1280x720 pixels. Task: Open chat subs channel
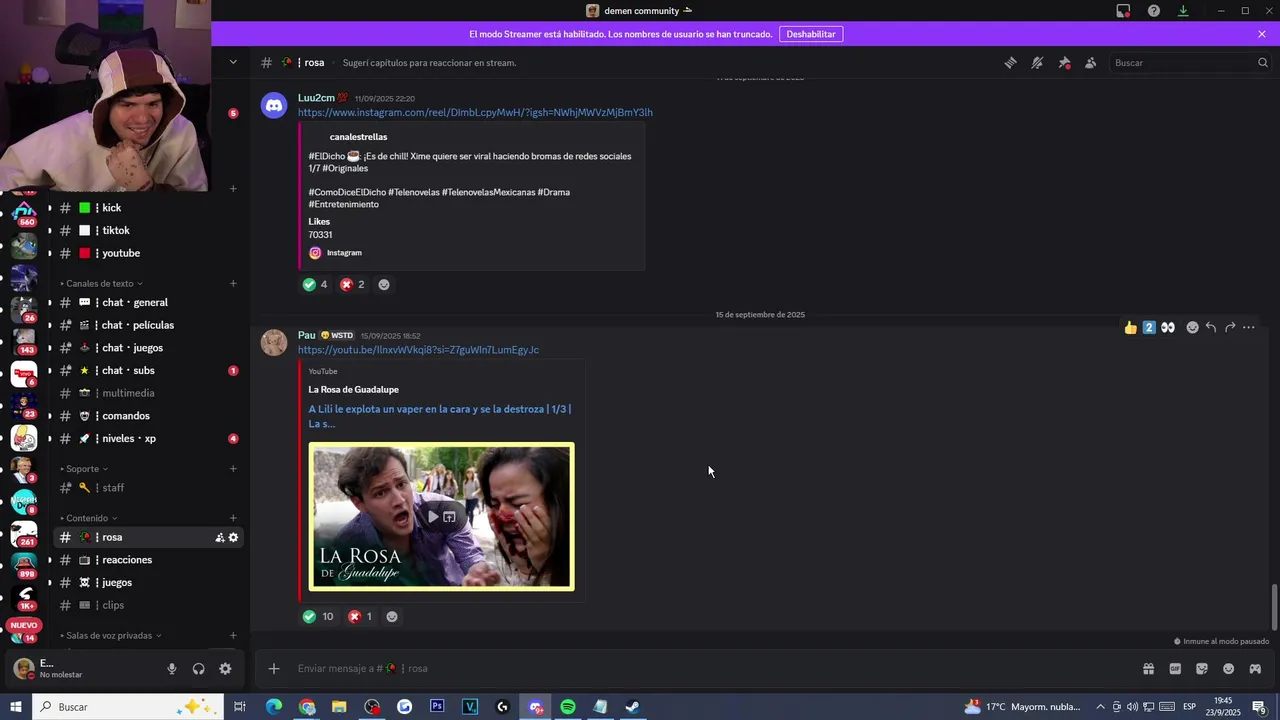click(147, 371)
